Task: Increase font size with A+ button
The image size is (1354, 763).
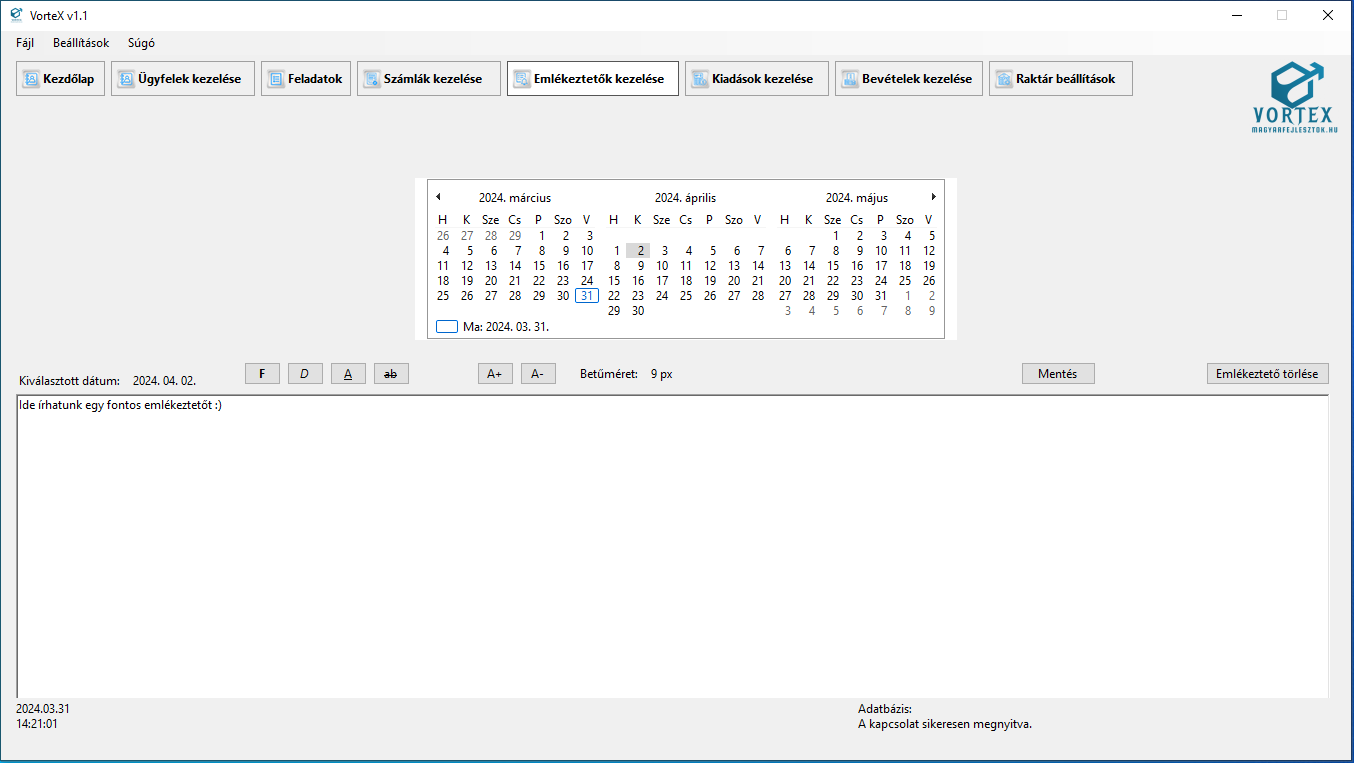Action: click(494, 374)
